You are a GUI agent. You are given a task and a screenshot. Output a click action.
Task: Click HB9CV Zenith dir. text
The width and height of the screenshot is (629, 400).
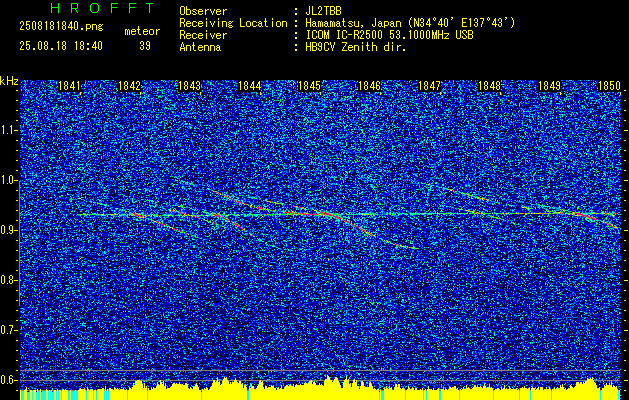[x=356, y=47]
